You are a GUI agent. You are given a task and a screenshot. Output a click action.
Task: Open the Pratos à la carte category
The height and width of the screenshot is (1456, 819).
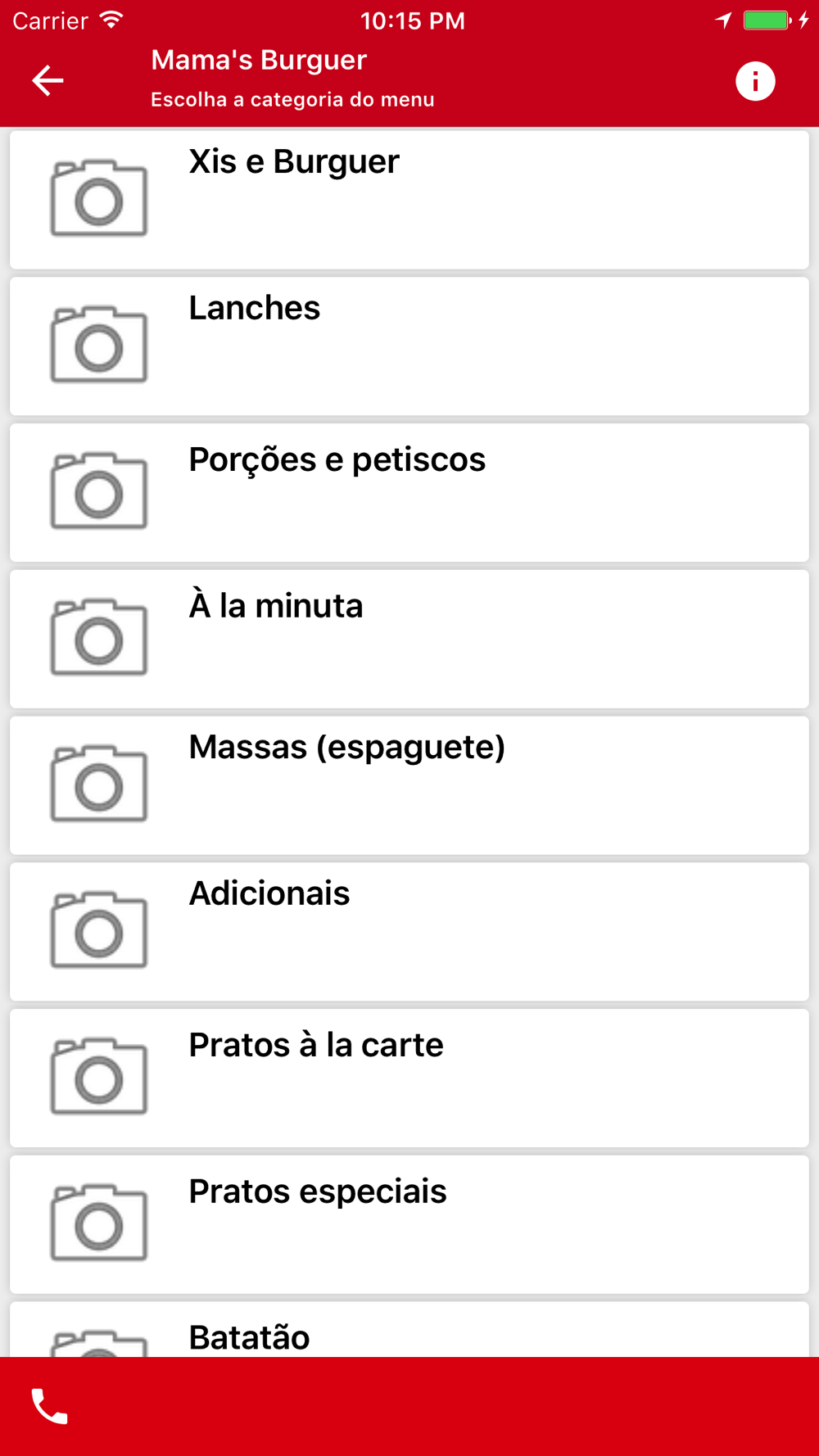[x=316, y=1046]
